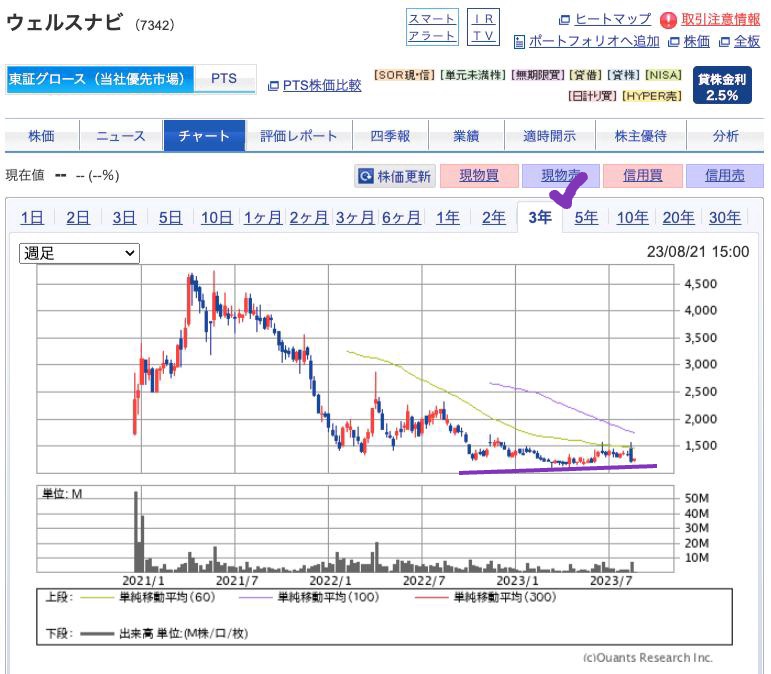Click the NISA tag

664,75
